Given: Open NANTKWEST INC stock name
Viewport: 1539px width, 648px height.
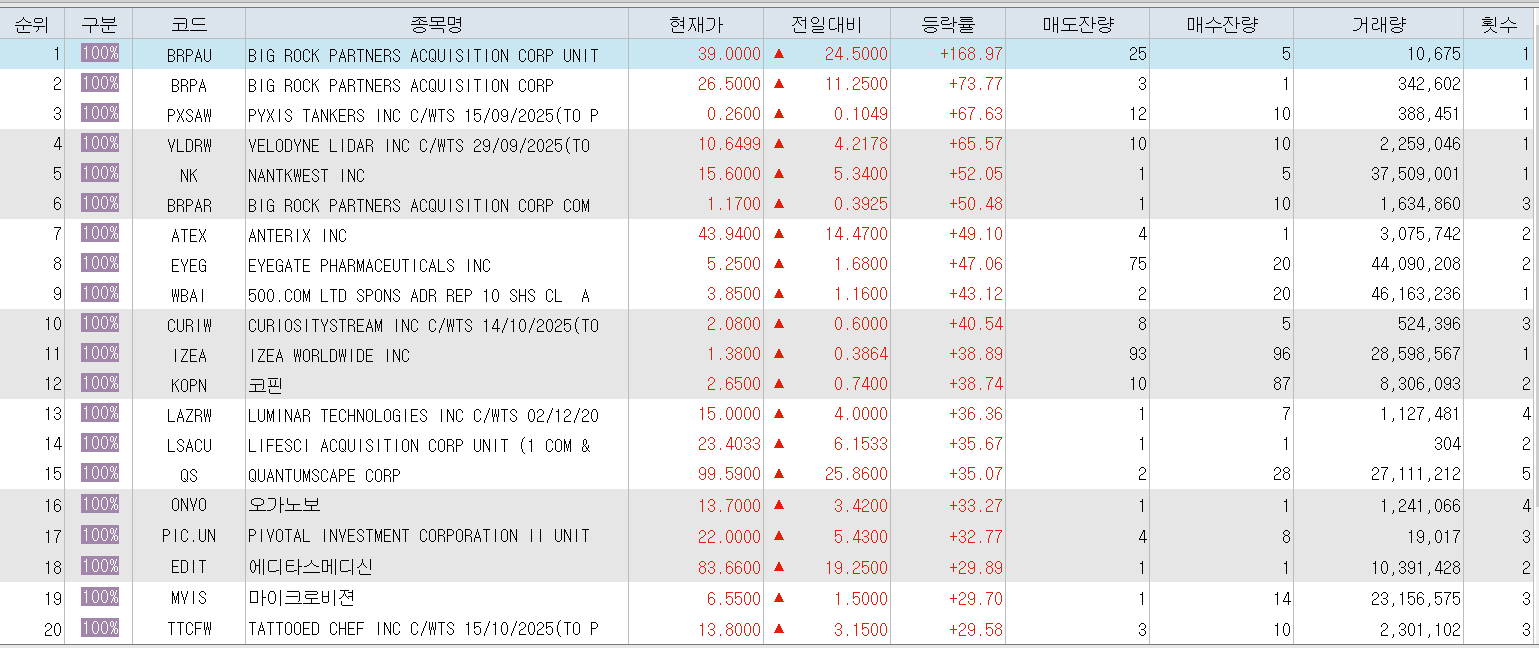Looking at the screenshot, I should (x=306, y=175).
